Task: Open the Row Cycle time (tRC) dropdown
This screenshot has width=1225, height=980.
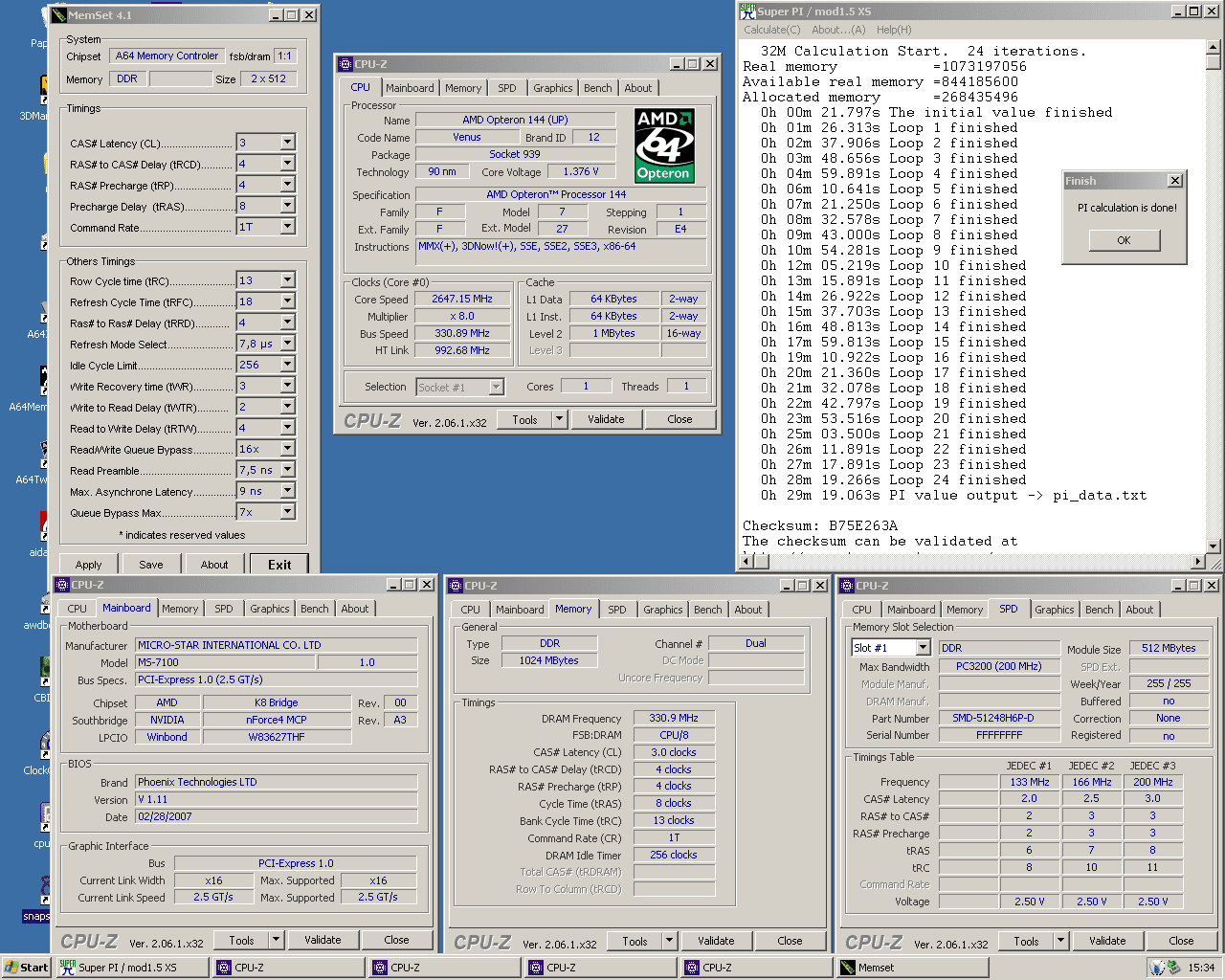Action: [x=287, y=280]
